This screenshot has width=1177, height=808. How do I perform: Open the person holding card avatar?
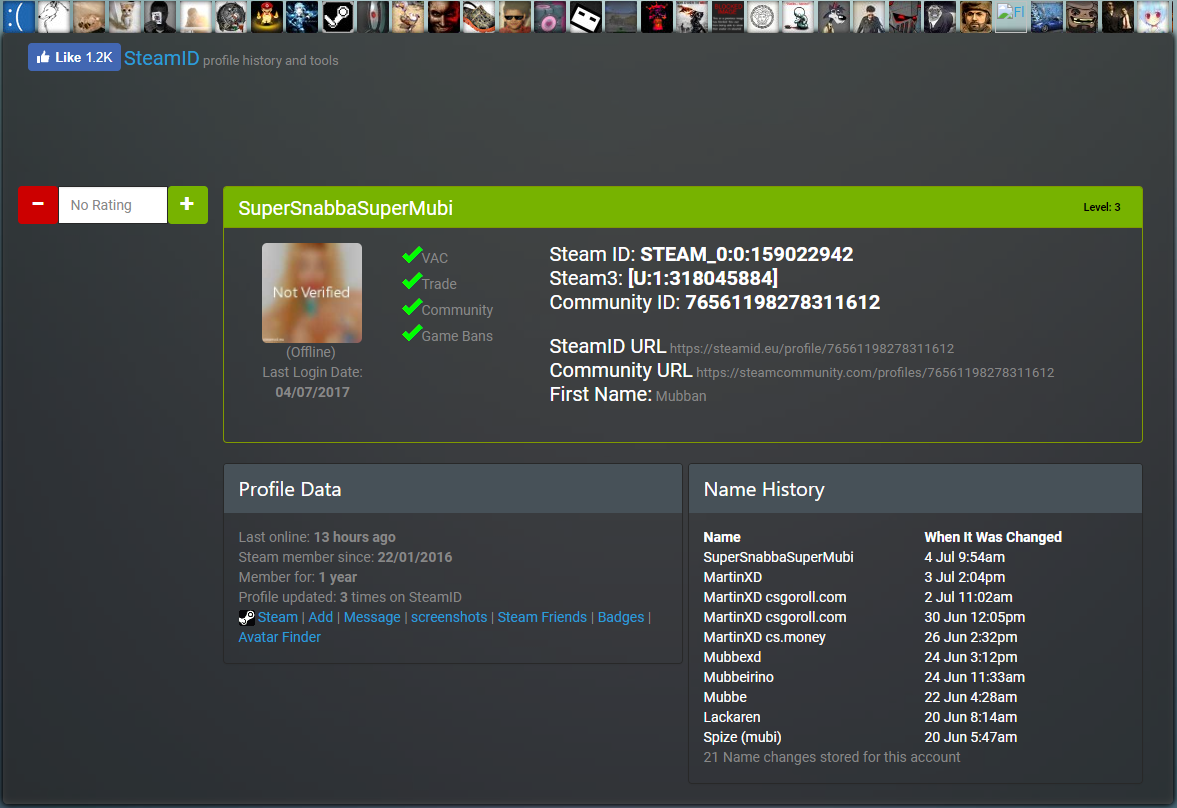159,17
